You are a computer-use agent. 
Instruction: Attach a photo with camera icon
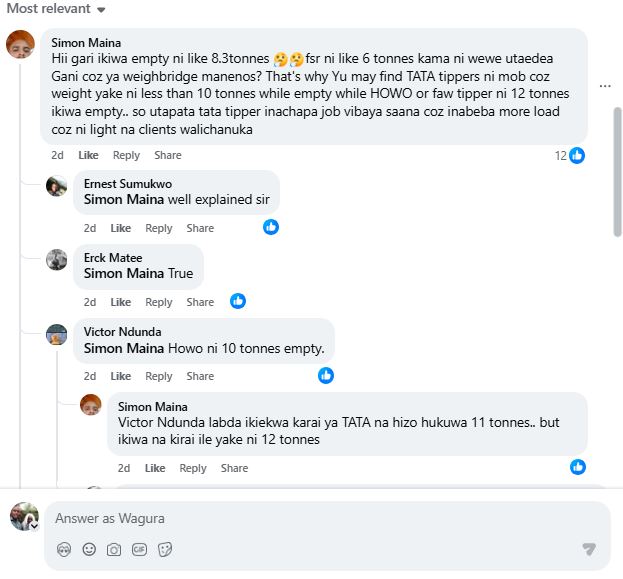coord(114,549)
